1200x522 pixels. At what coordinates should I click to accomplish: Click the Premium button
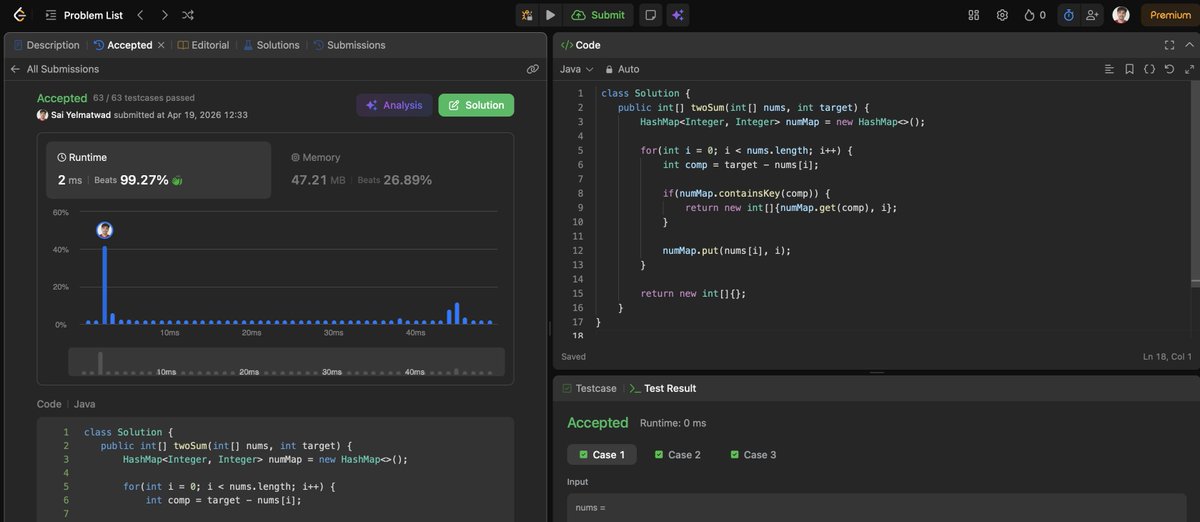click(1170, 15)
